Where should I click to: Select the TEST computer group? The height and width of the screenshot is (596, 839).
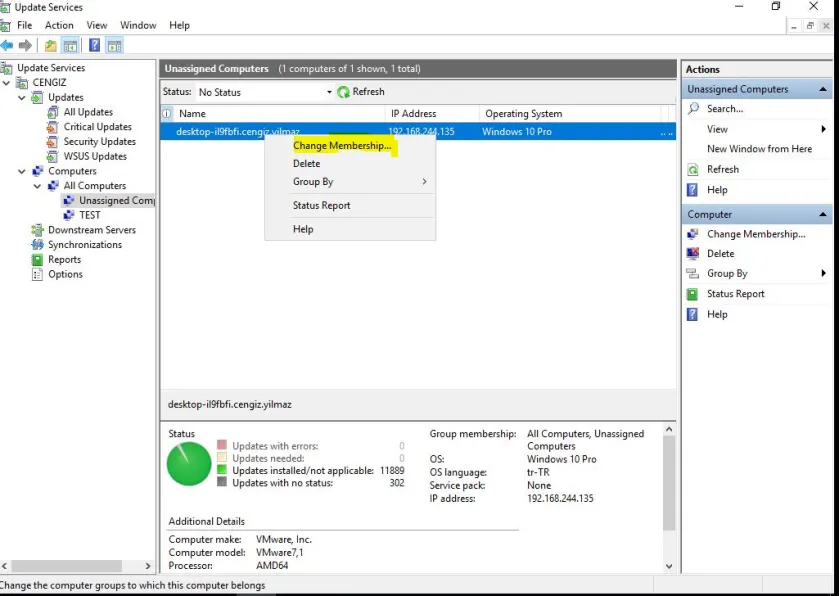click(x=89, y=215)
